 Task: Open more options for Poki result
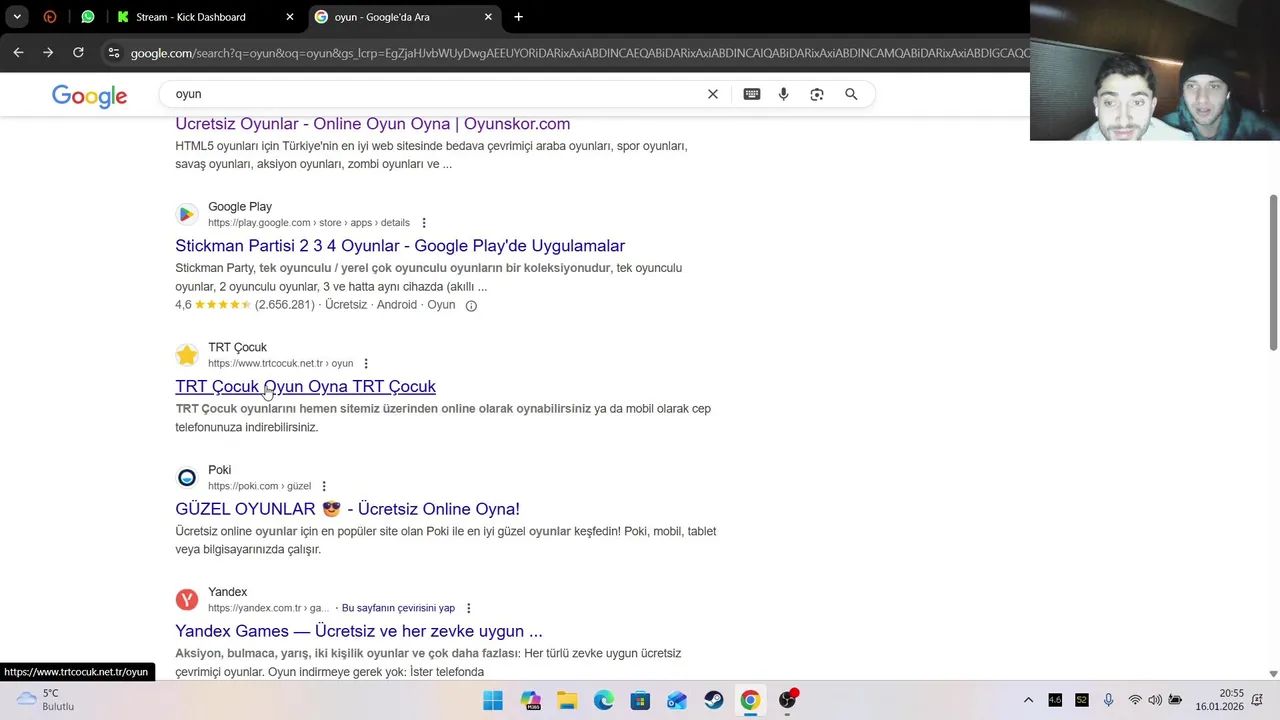click(x=324, y=487)
